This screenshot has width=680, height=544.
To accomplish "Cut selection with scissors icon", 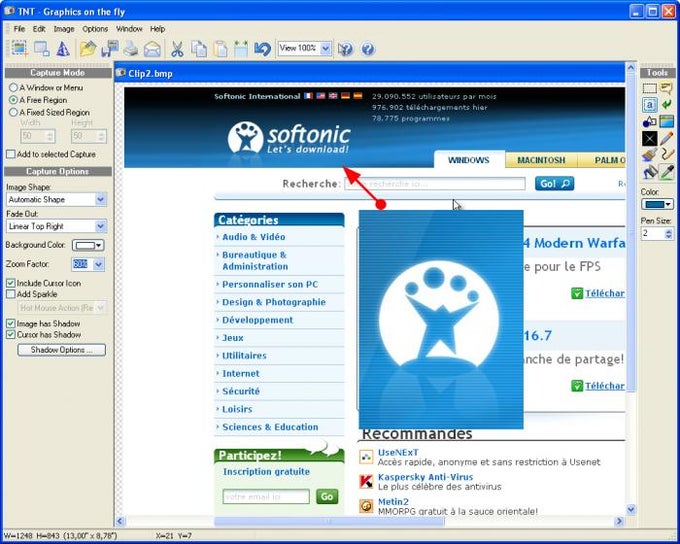I will click(177, 49).
